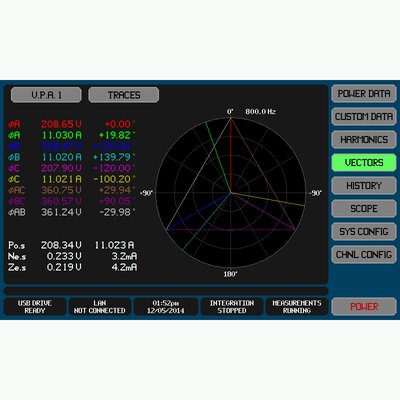
Task: Select the 11.020 A phase B current reading
Action: click(x=61, y=157)
